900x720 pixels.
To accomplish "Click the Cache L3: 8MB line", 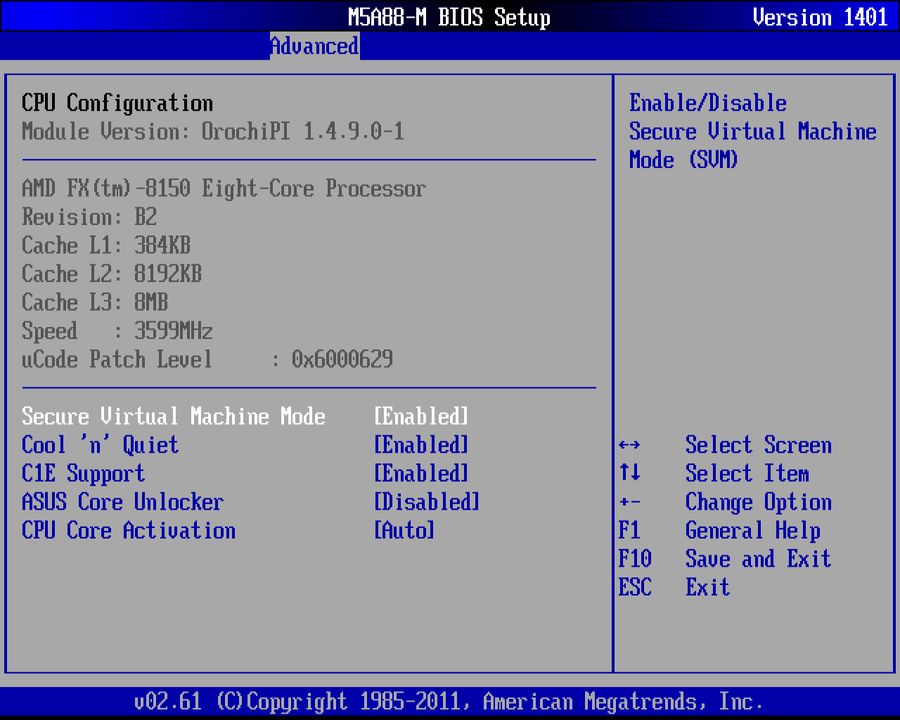I will pyautogui.click(x=95, y=303).
